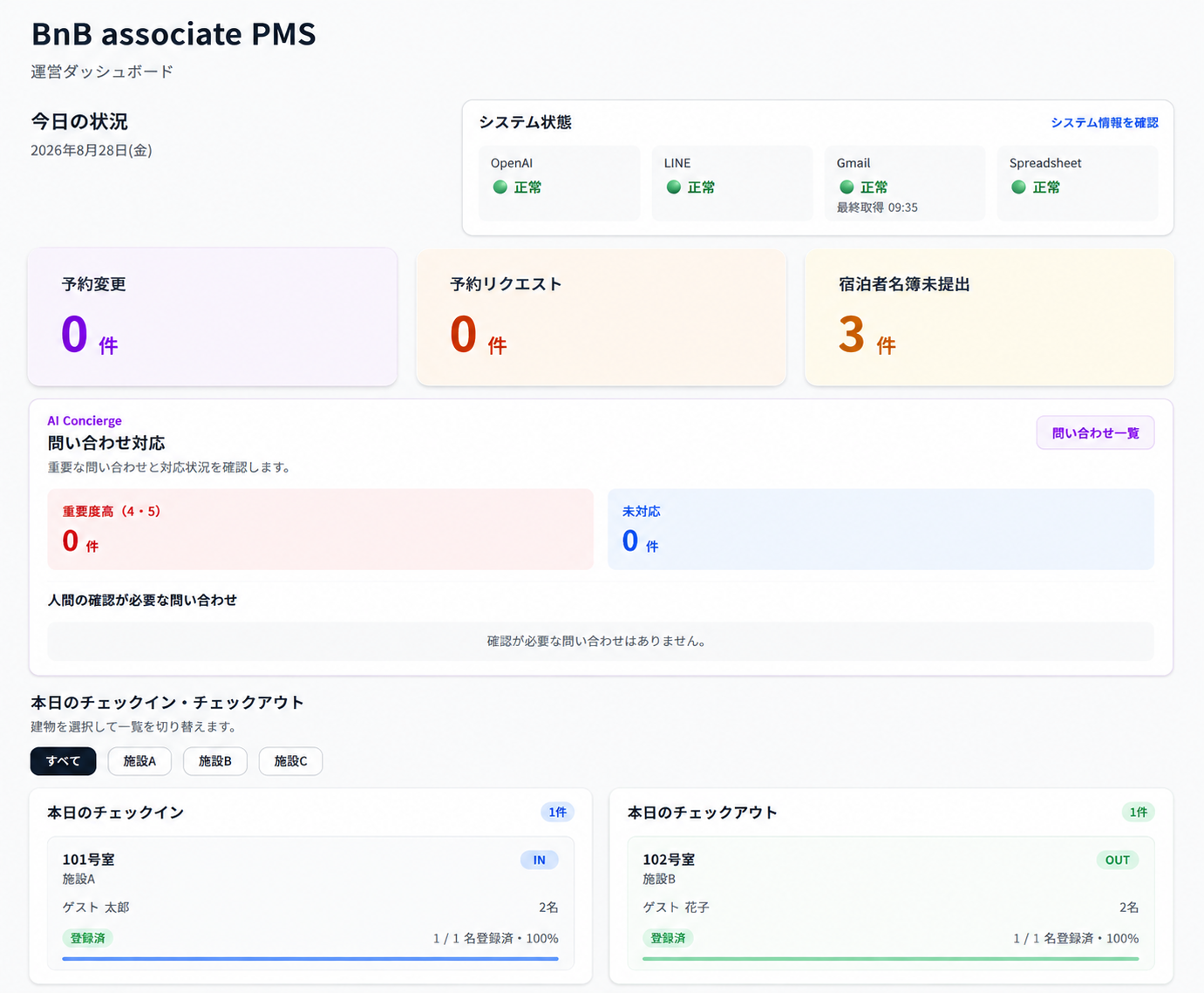Screen dimensions: 1204x993
Task: Click the blue progress bar for 101号室
Action: (x=310, y=959)
